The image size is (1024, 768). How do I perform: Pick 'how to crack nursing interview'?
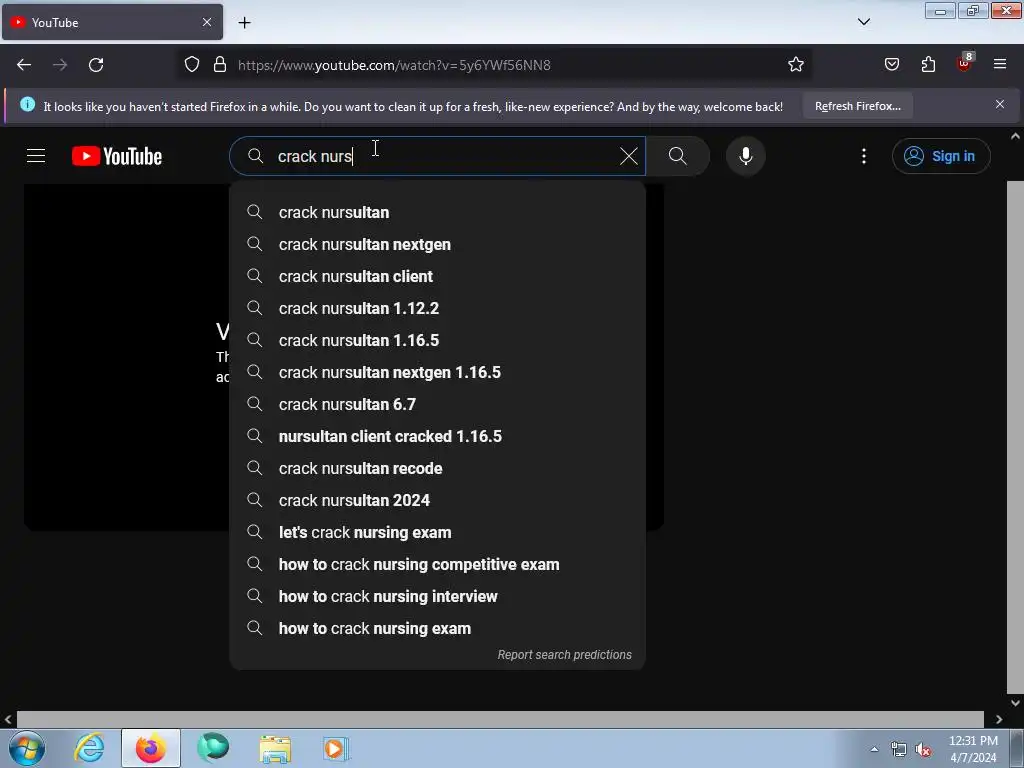click(438, 596)
